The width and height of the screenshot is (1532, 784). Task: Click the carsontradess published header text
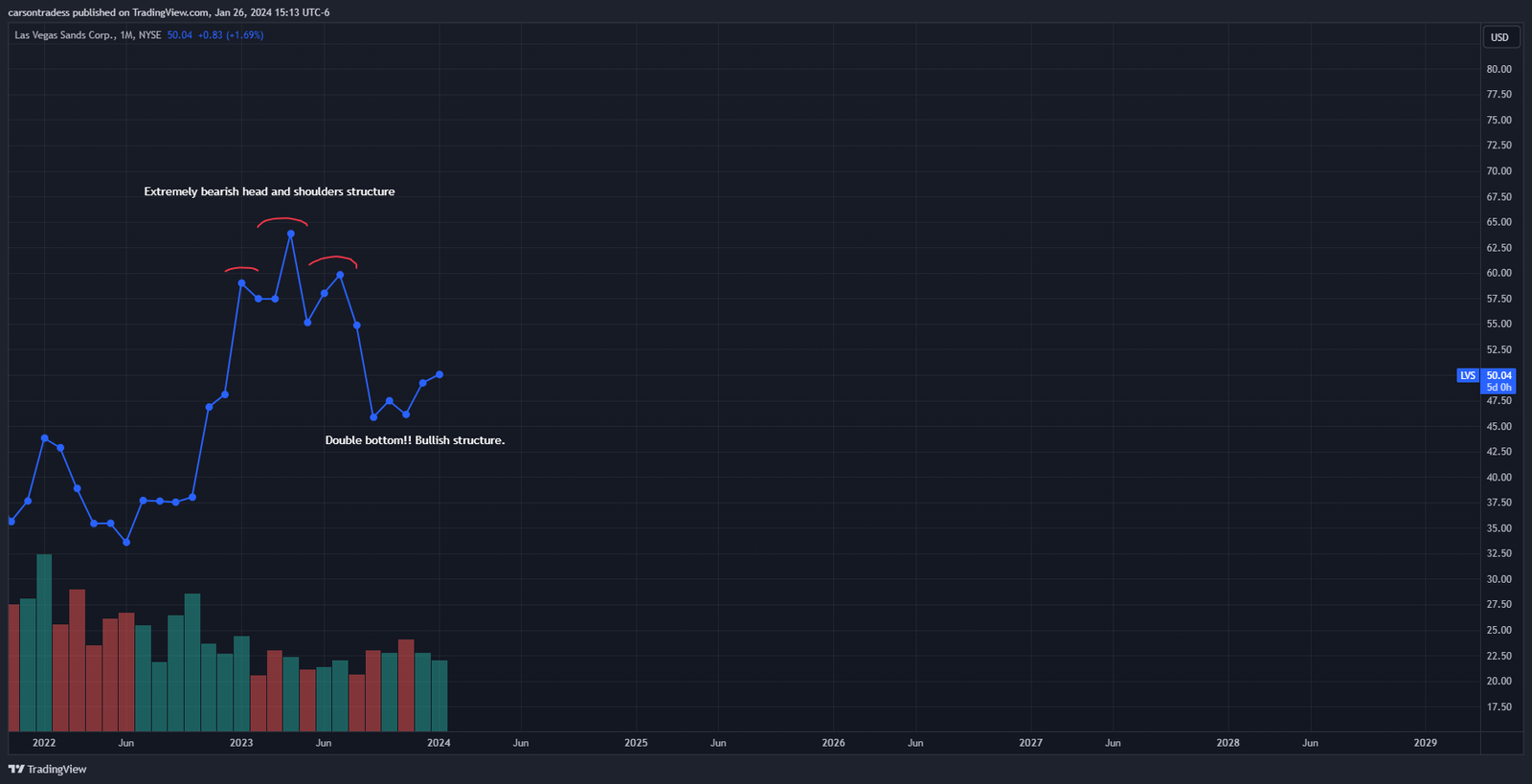click(x=169, y=12)
